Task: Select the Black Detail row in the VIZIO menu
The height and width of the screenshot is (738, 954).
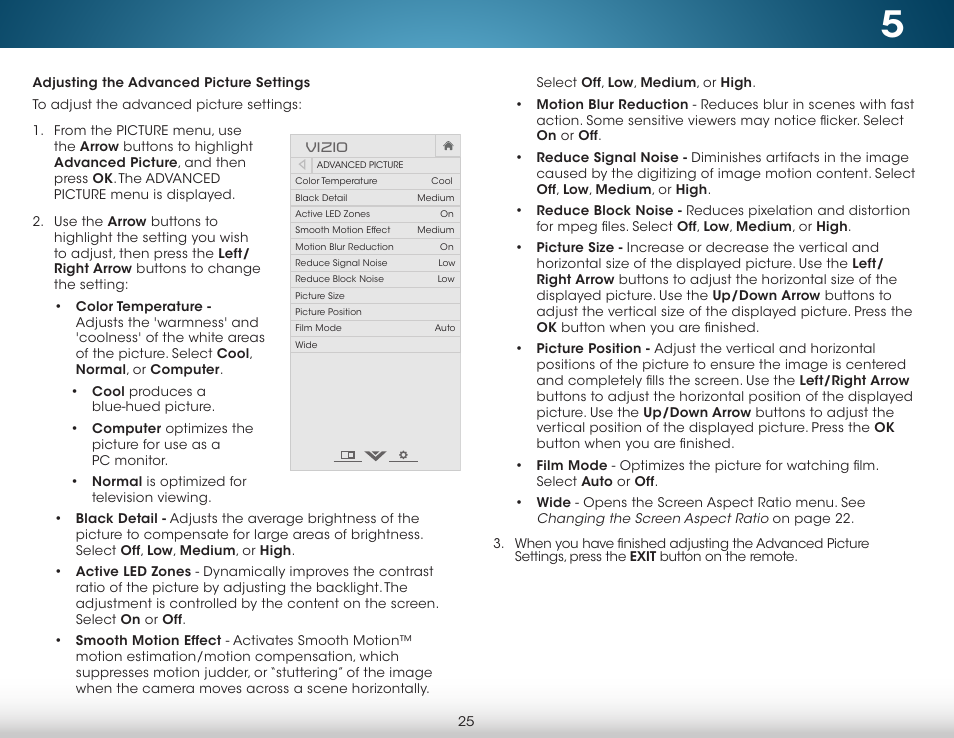Action: click(x=375, y=198)
